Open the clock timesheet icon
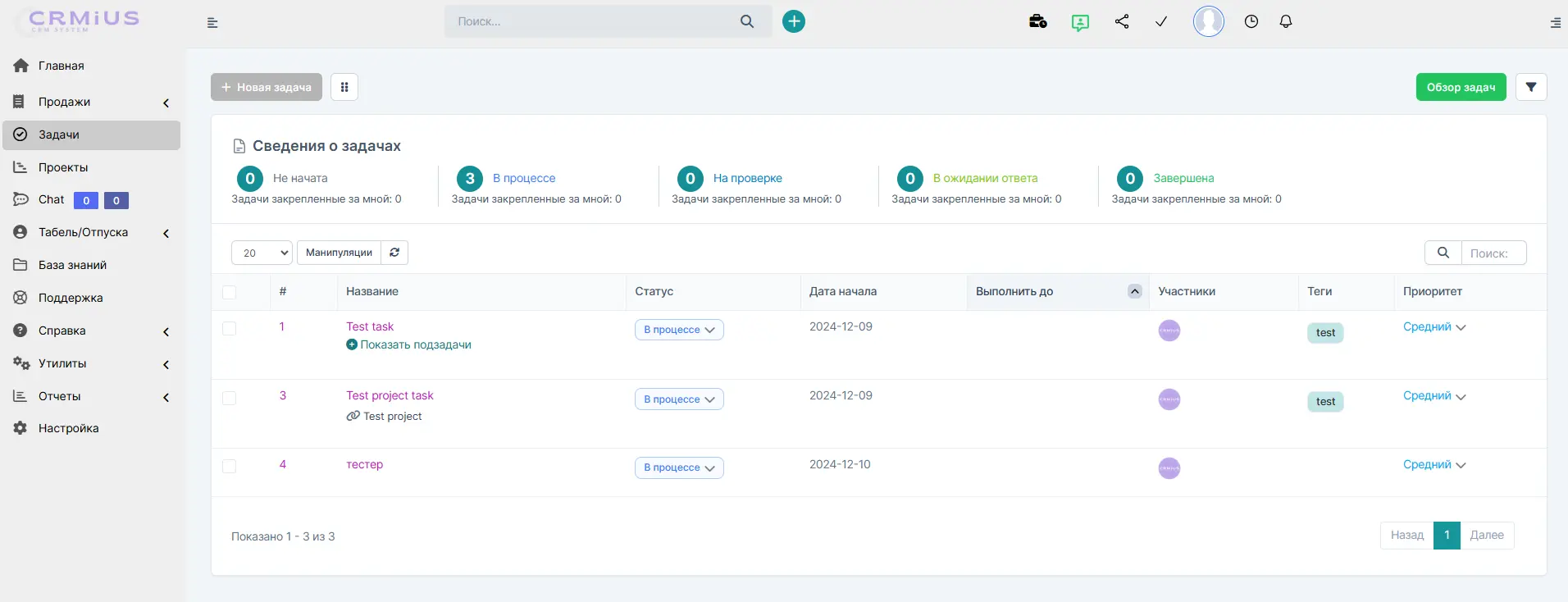 [1251, 21]
